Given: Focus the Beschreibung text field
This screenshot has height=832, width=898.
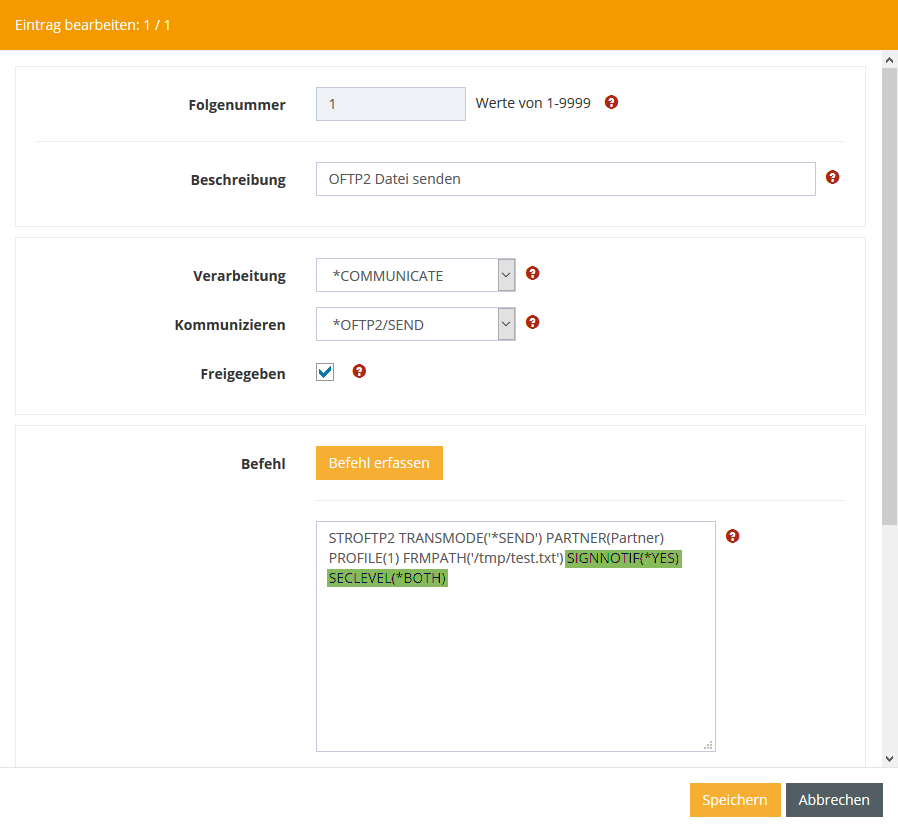Looking at the screenshot, I should pyautogui.click(x=565, y=179).
